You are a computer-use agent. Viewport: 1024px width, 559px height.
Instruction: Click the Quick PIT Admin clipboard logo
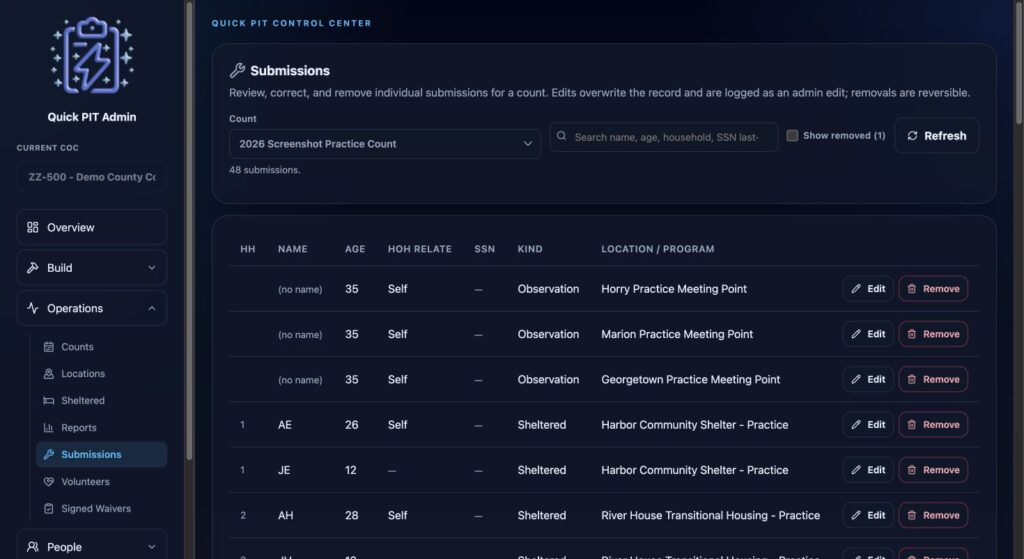tap(92, 56)
